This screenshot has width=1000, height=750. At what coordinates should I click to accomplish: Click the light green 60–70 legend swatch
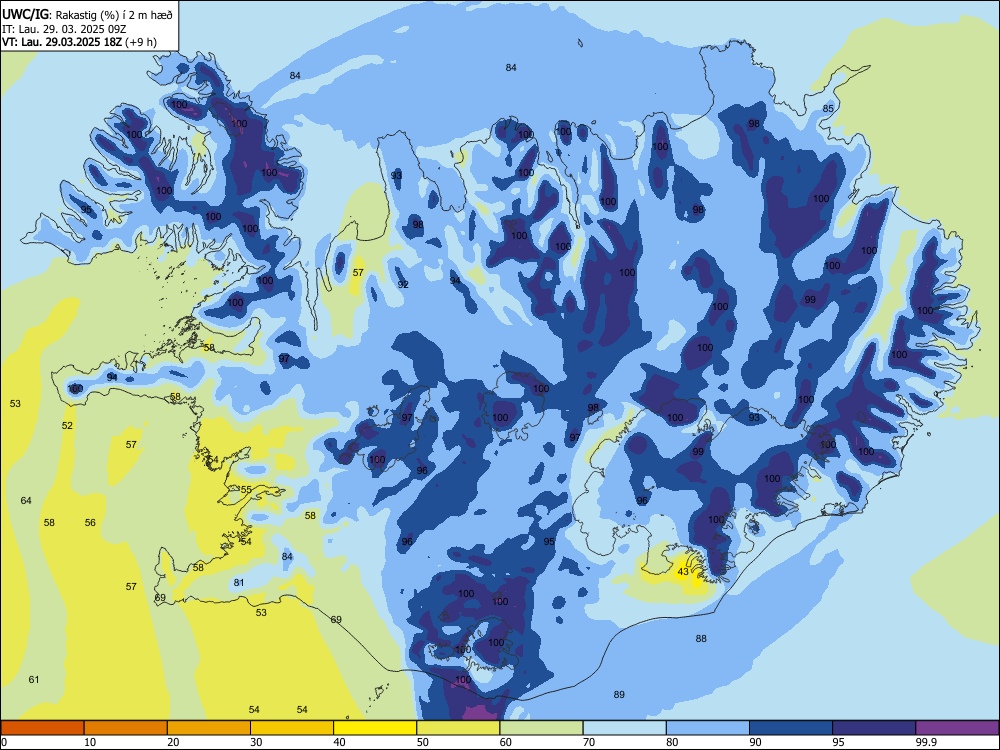(x=541, y=728)
